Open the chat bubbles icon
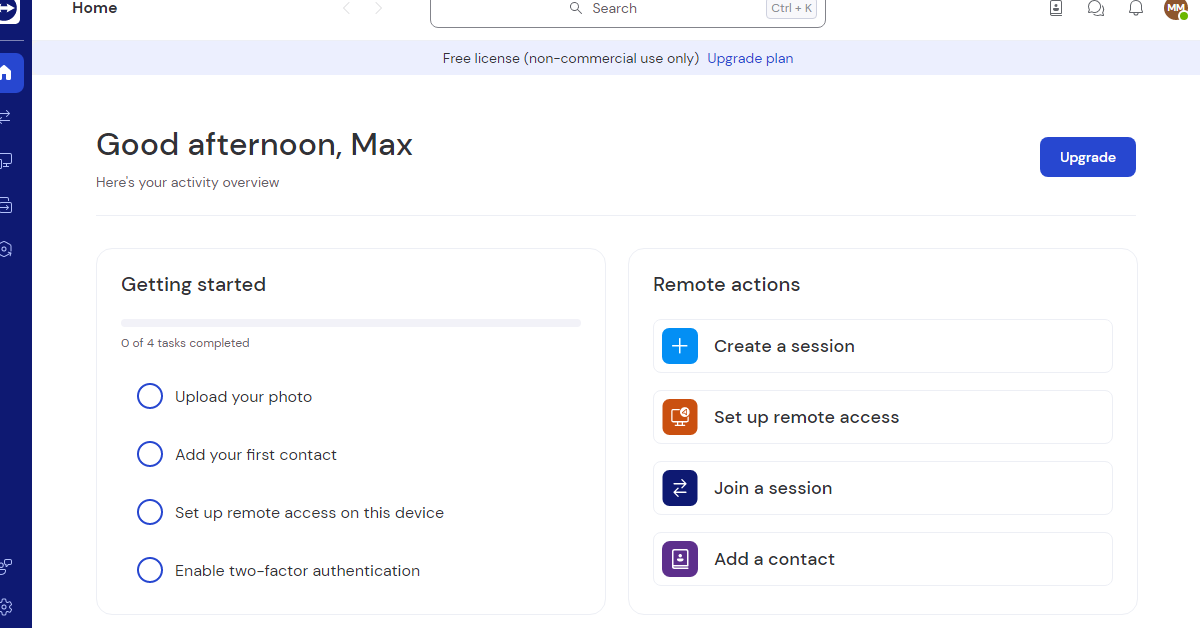Viewport: 1200px width, 628px height. click(x=1096, y=8)
